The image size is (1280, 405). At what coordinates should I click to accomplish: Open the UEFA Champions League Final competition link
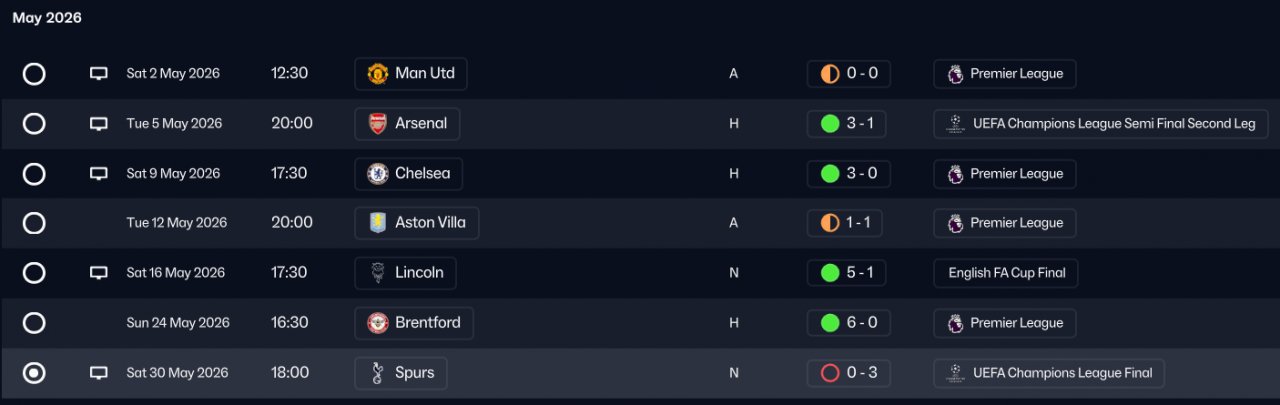[x=1049, y=373]
